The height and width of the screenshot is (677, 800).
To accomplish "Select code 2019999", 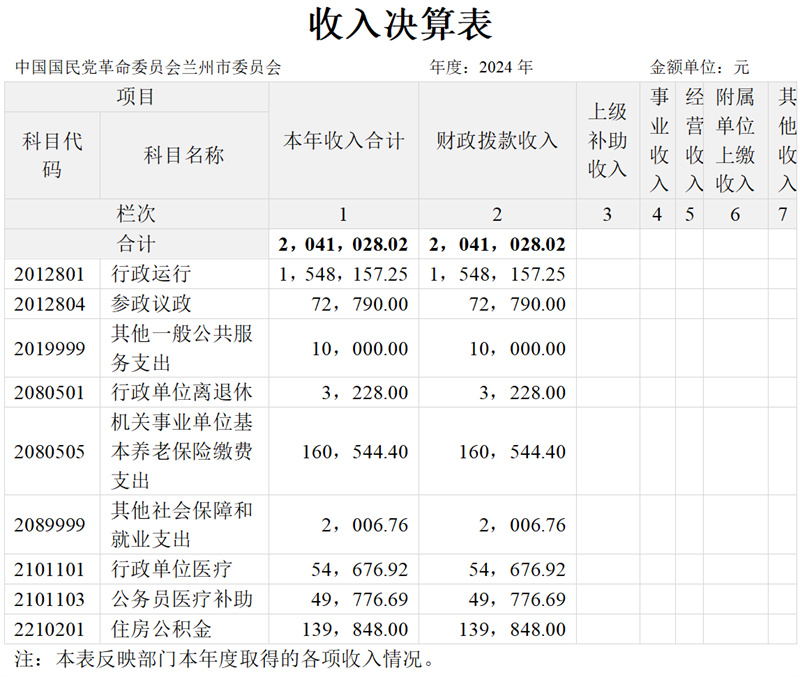I will [x=49, y=349].
